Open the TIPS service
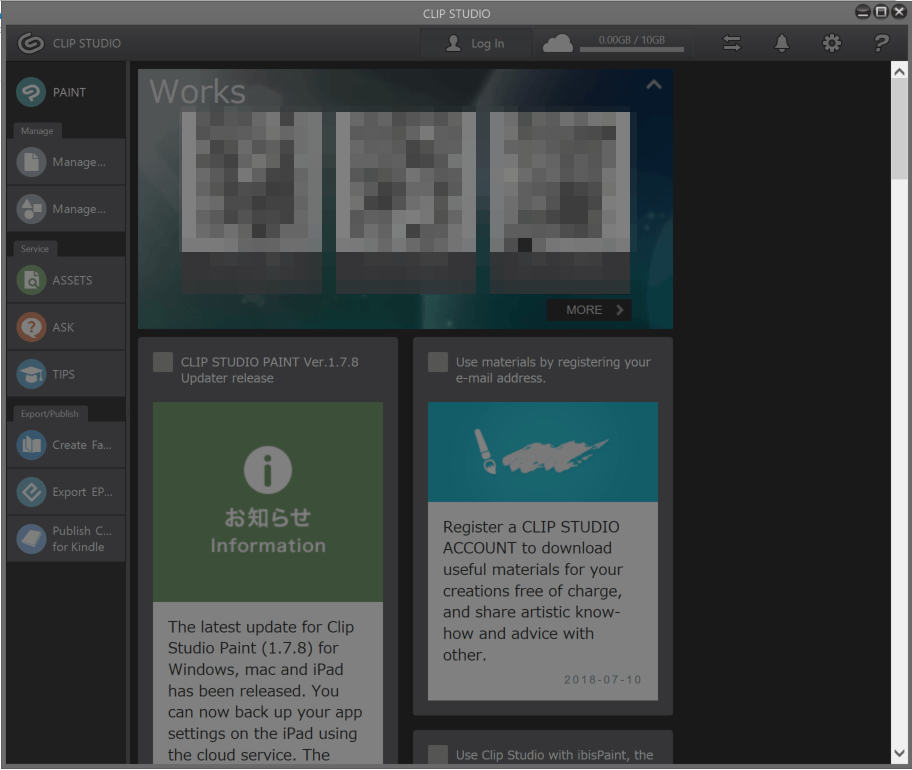Image resolution: width=912 pixels, height=770 pixels. coord(66,374)
